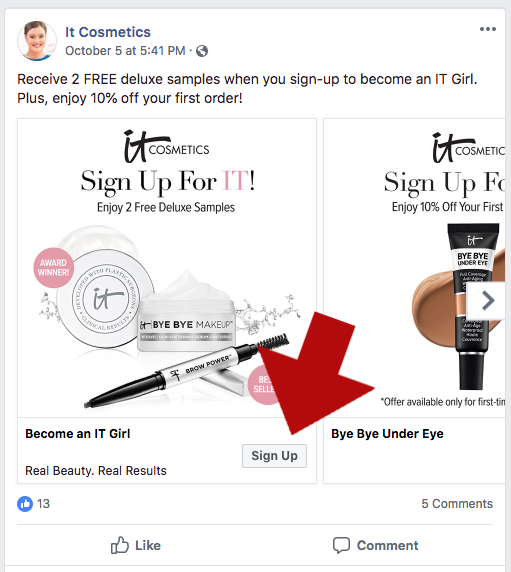
Task: Click the Become an IT Girl headline
Action: pos(78,434)
